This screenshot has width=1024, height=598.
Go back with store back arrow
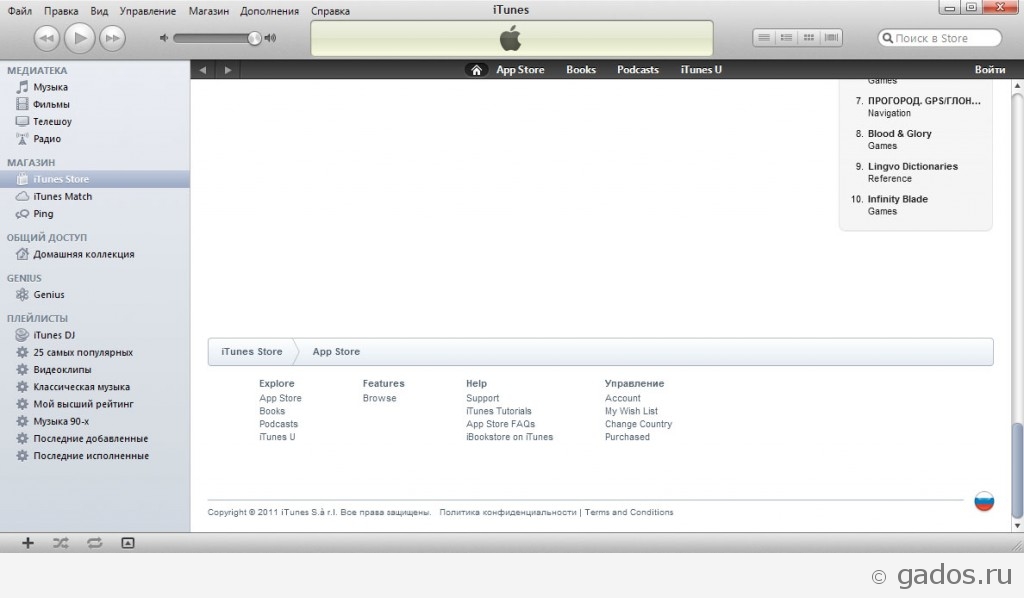pos(203,70)
